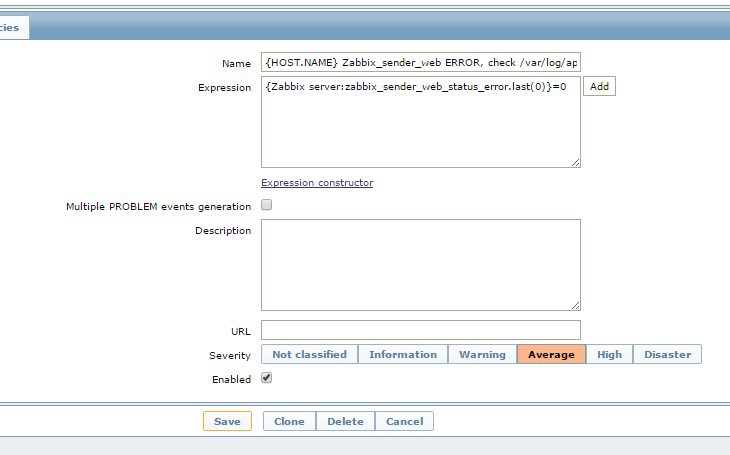Image resolution: width=730 pixels, height=455 pixels.
Task: Save the trigger
Action: pyautogui.click(x=227, y=421)
